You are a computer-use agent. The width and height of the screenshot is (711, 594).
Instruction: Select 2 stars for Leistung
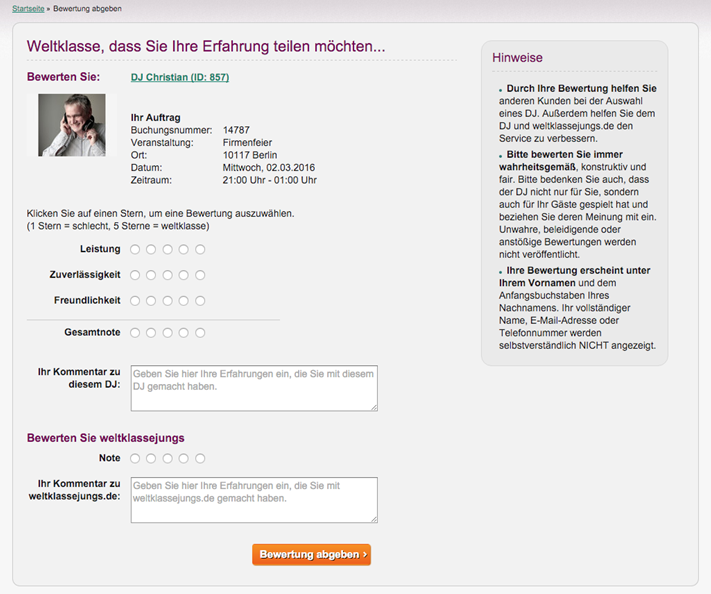pos(151,249)
